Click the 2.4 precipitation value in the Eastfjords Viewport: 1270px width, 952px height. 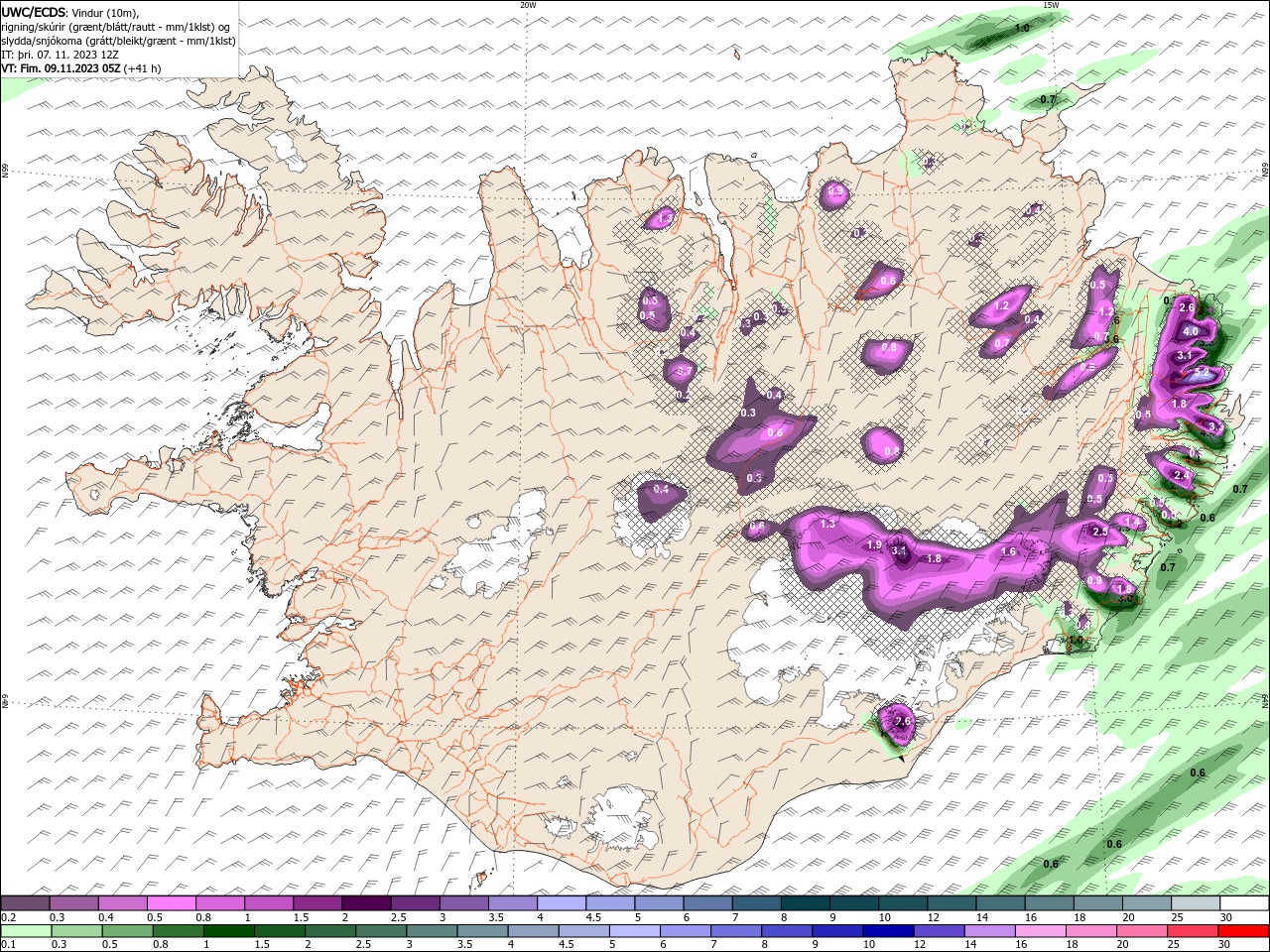click(x=1181, y=476)
